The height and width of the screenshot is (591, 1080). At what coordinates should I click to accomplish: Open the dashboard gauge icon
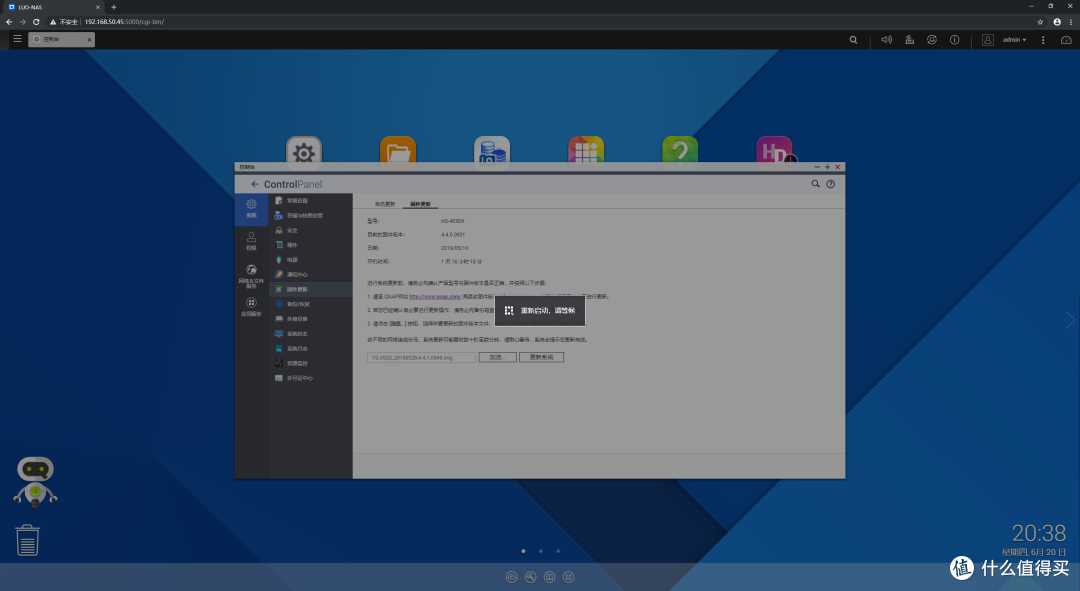click(1066, 40)
